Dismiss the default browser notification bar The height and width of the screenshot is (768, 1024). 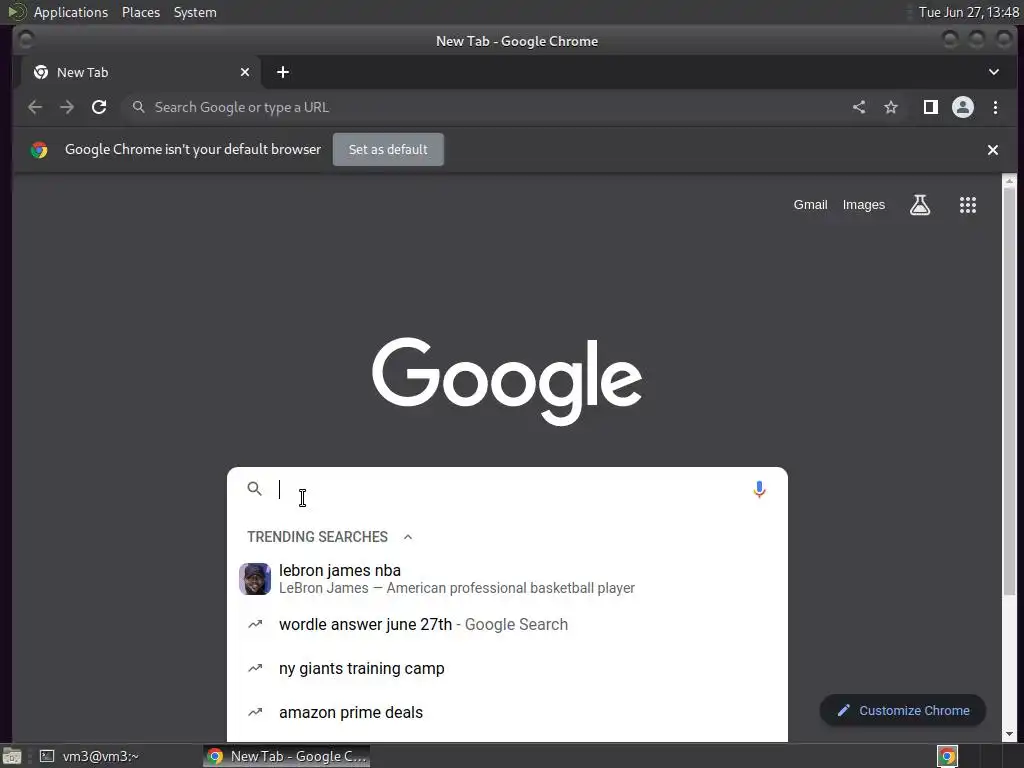click(x=993, y=150)
